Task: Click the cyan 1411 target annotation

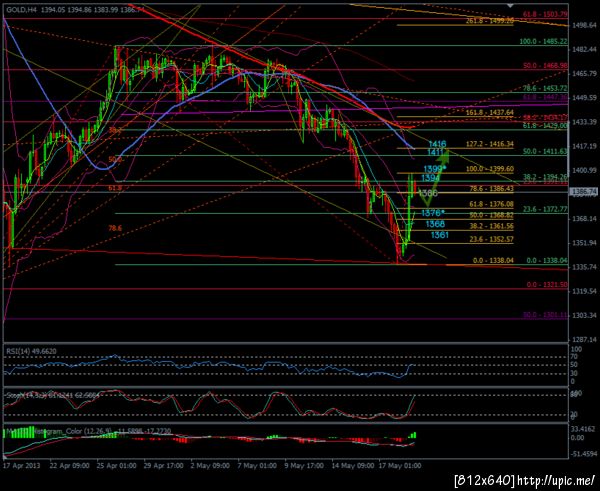Action: coord(435,152)
